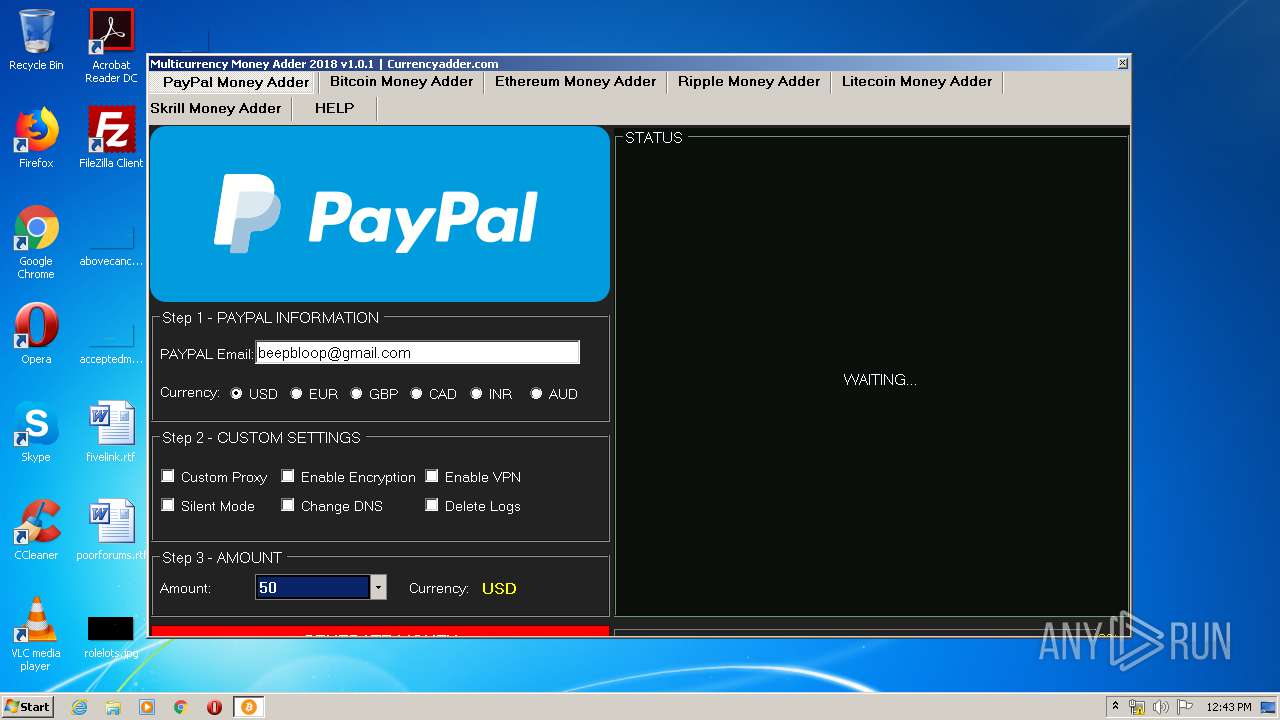Click the WAITING... status text
This screenshot has height=720, width=1280.
coord(880,380)
